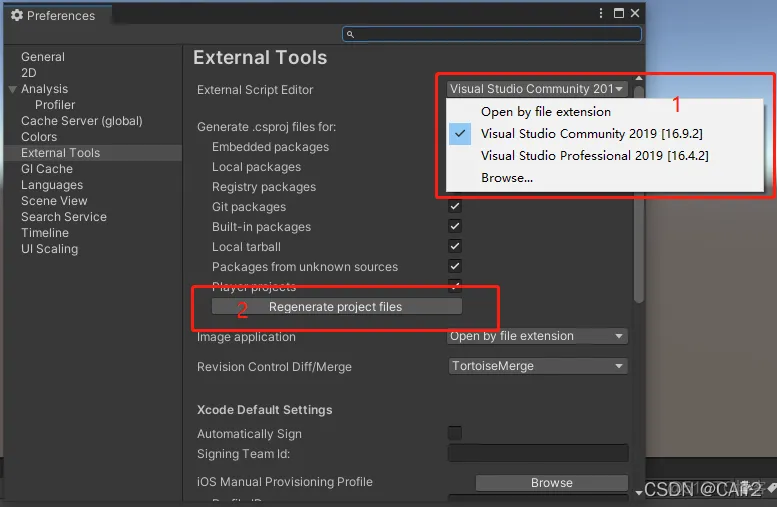Close the Preferences window
This screenshot has height=507, width=777.
coord(635,13)
